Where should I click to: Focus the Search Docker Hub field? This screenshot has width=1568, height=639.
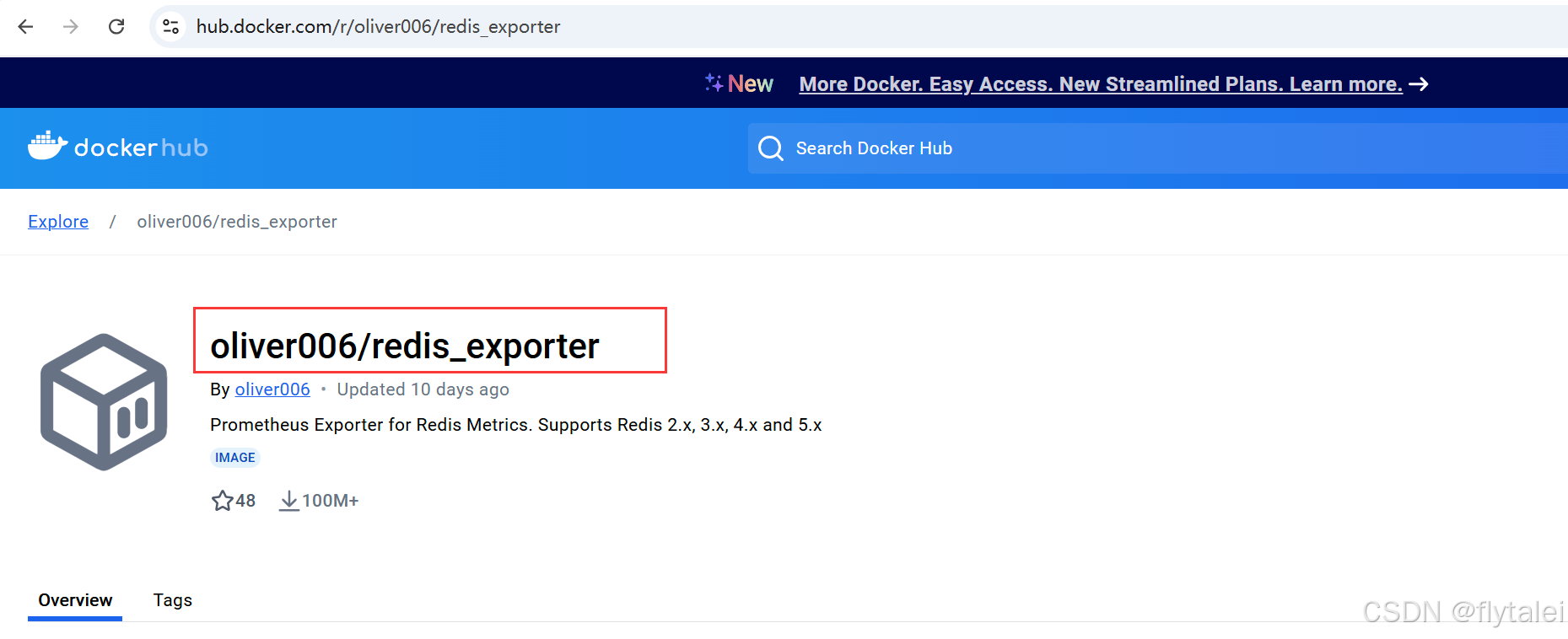[x=1157, y=148]
